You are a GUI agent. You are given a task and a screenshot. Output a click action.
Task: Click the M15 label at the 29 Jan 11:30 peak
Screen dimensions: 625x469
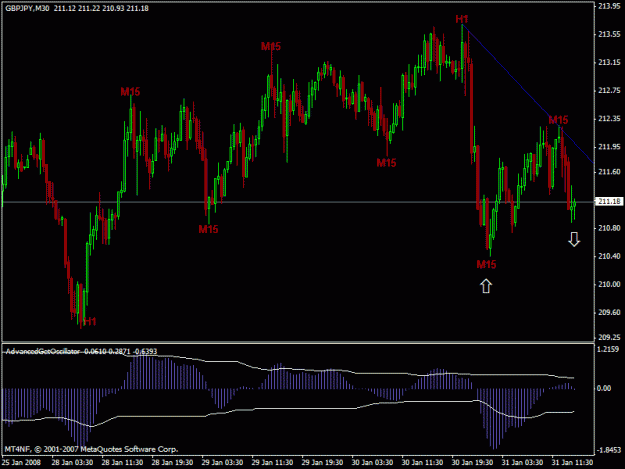(x=271, y=46)
